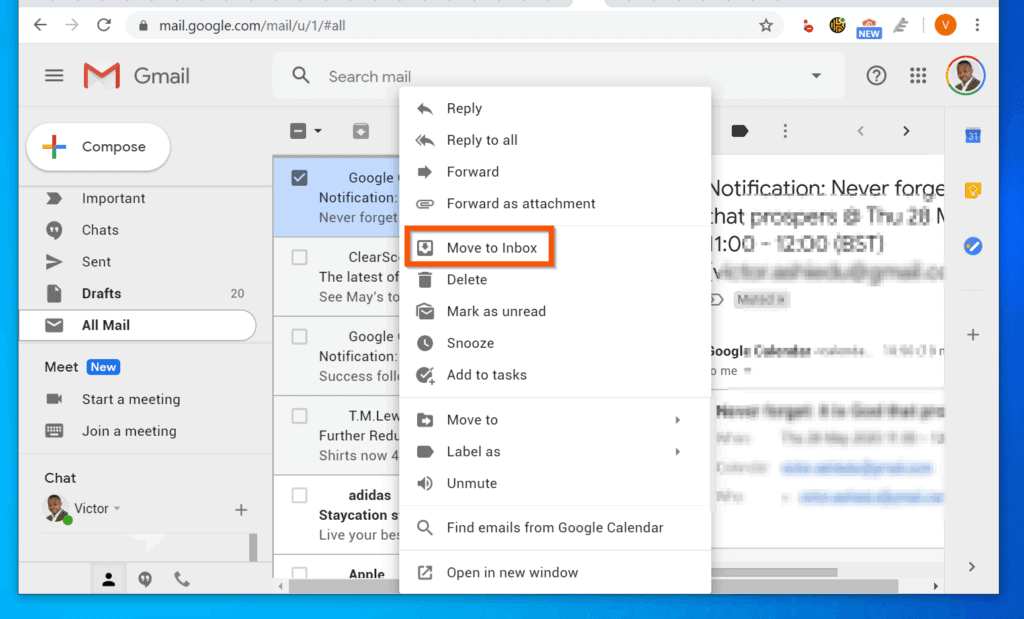Expand the select dropdown arrow
Image resolution: width=1024 pixels, height=619 pixels.
(318, 131)
